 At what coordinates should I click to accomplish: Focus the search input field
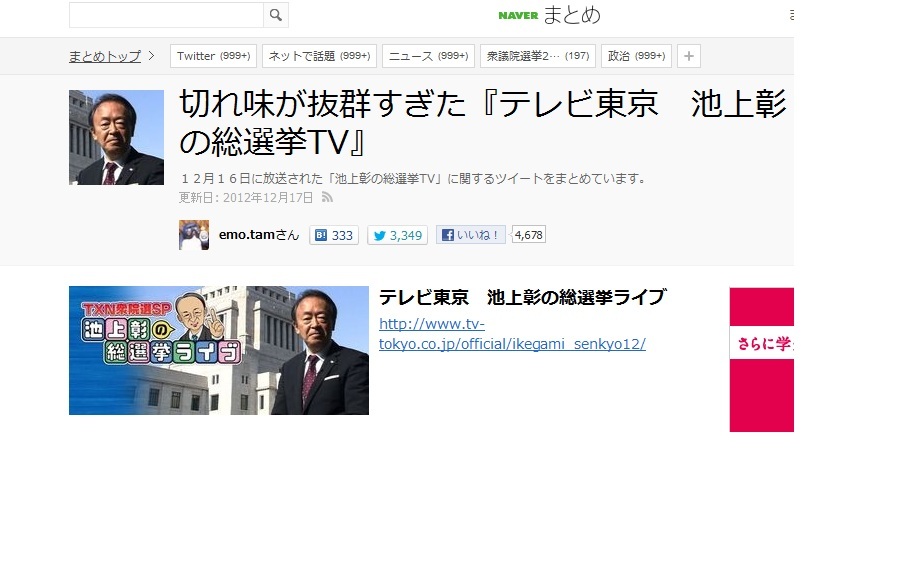(166, 15)
